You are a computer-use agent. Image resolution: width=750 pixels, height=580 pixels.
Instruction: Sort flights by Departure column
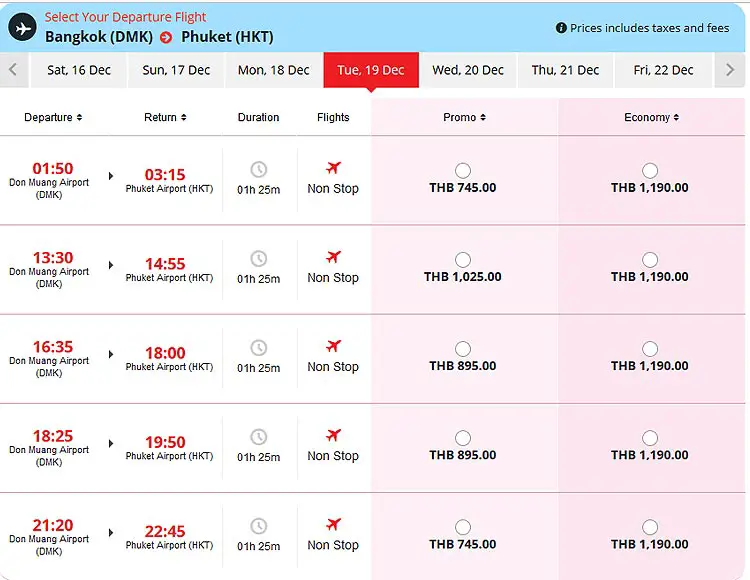point(53,117)
